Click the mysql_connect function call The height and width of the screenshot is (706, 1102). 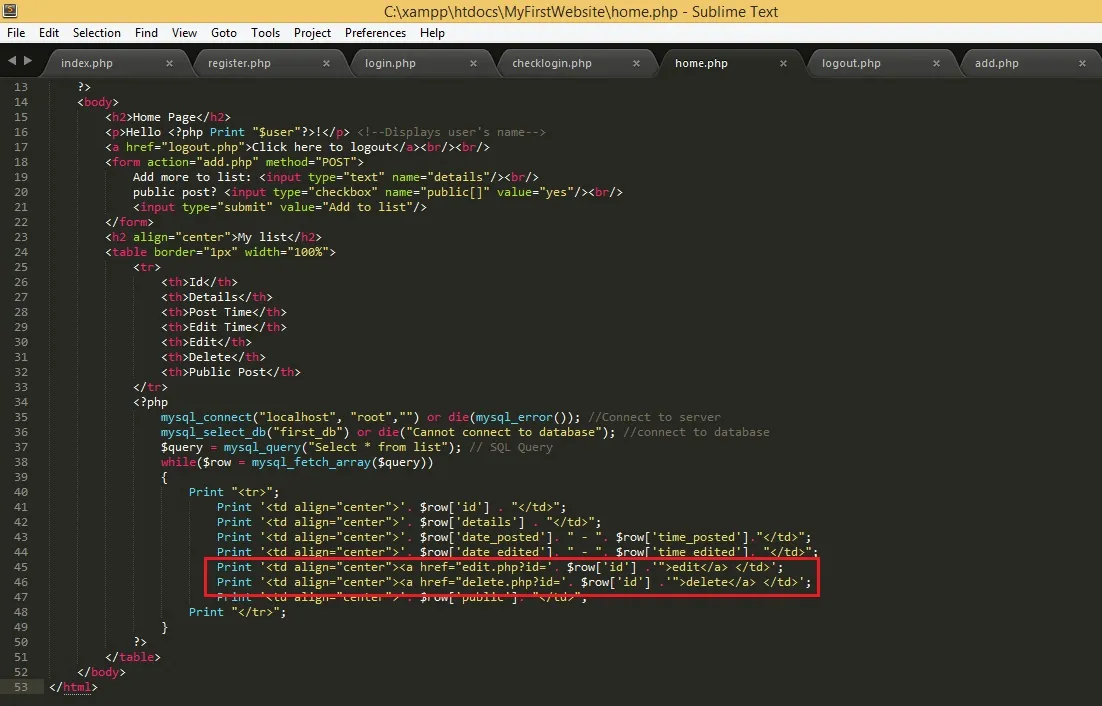(206, 417)
